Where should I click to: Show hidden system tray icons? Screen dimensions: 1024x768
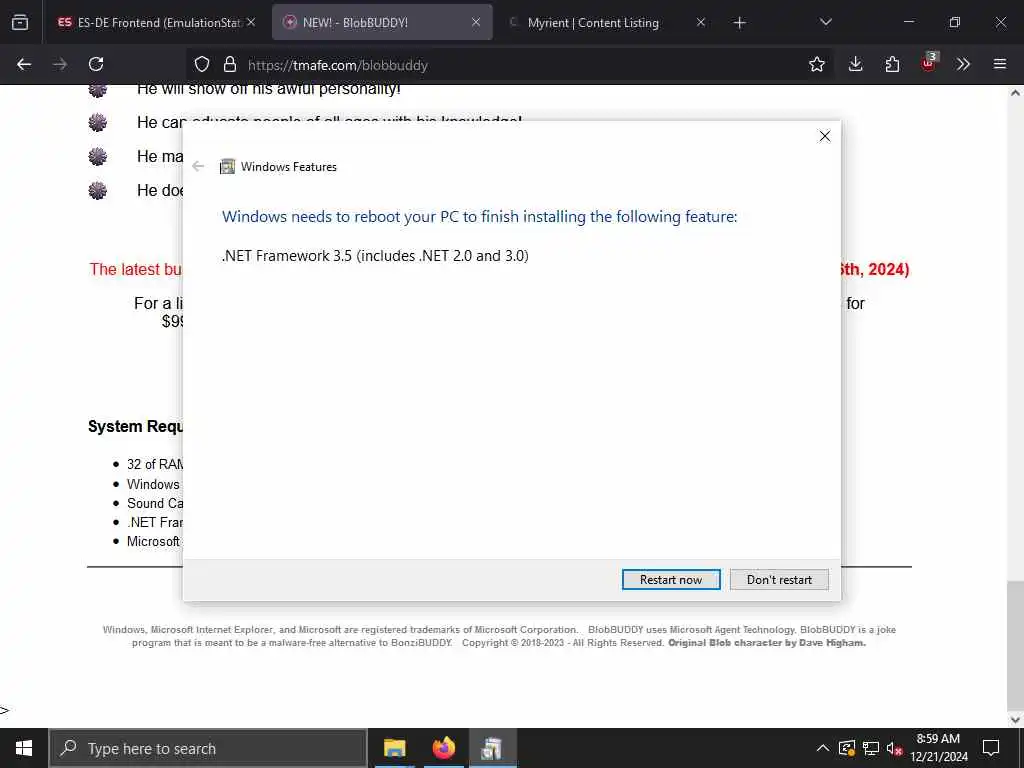coord(823,748)
